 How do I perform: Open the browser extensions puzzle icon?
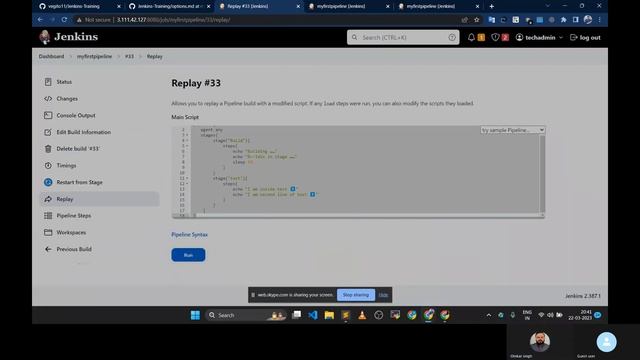pyautogui.click(x=564, y=20)
